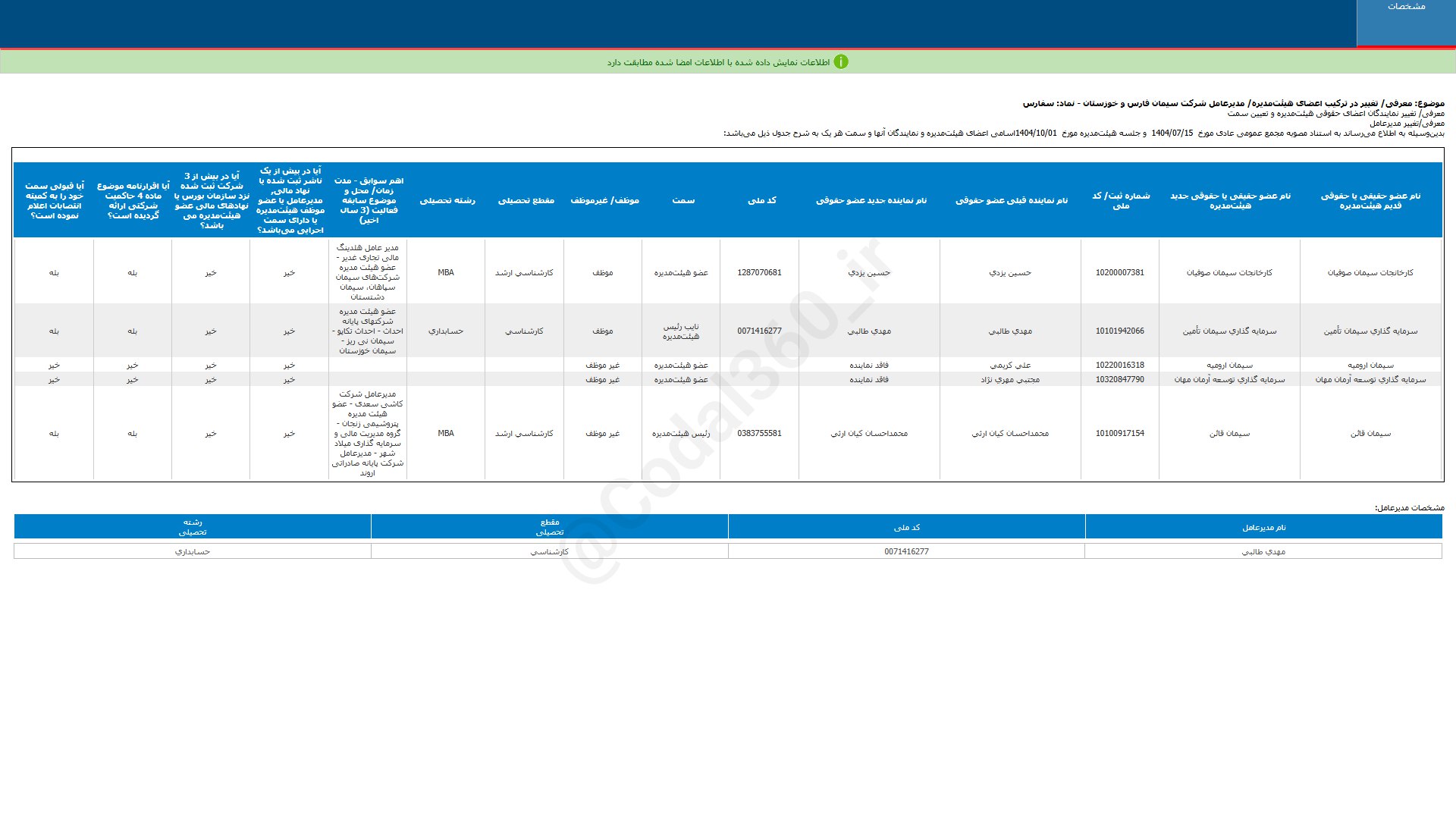Click the green verification message banner text
This screenshot has width=1456, height=819.
[x=718, y=62]
